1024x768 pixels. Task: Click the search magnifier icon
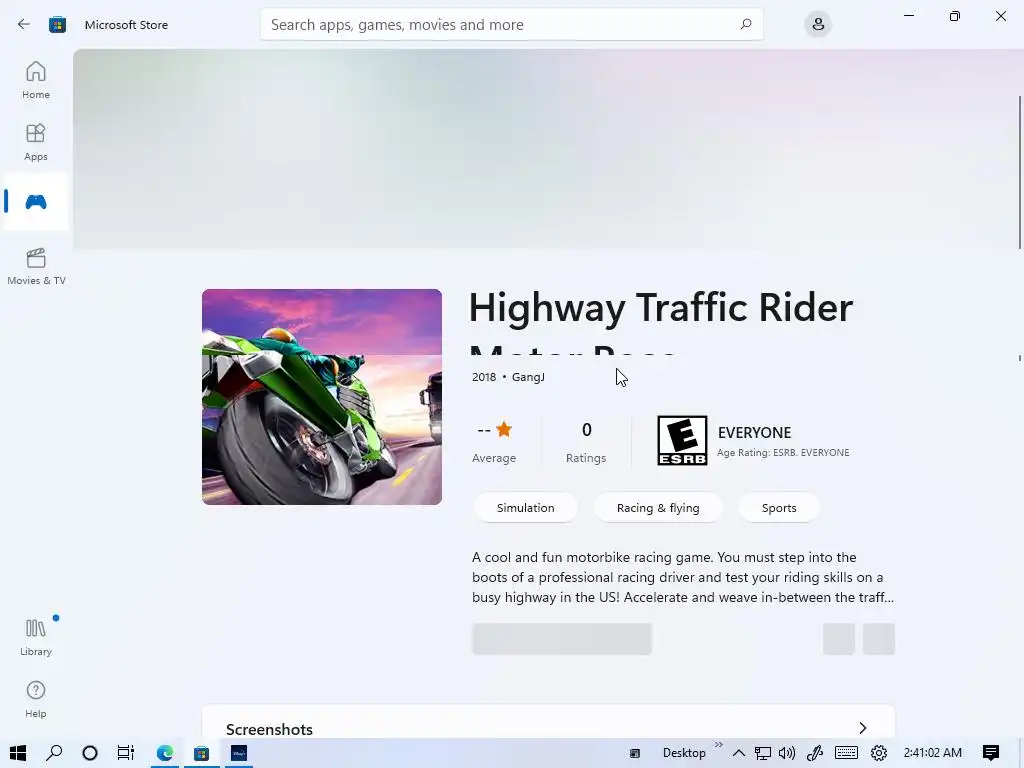[746, 24]
